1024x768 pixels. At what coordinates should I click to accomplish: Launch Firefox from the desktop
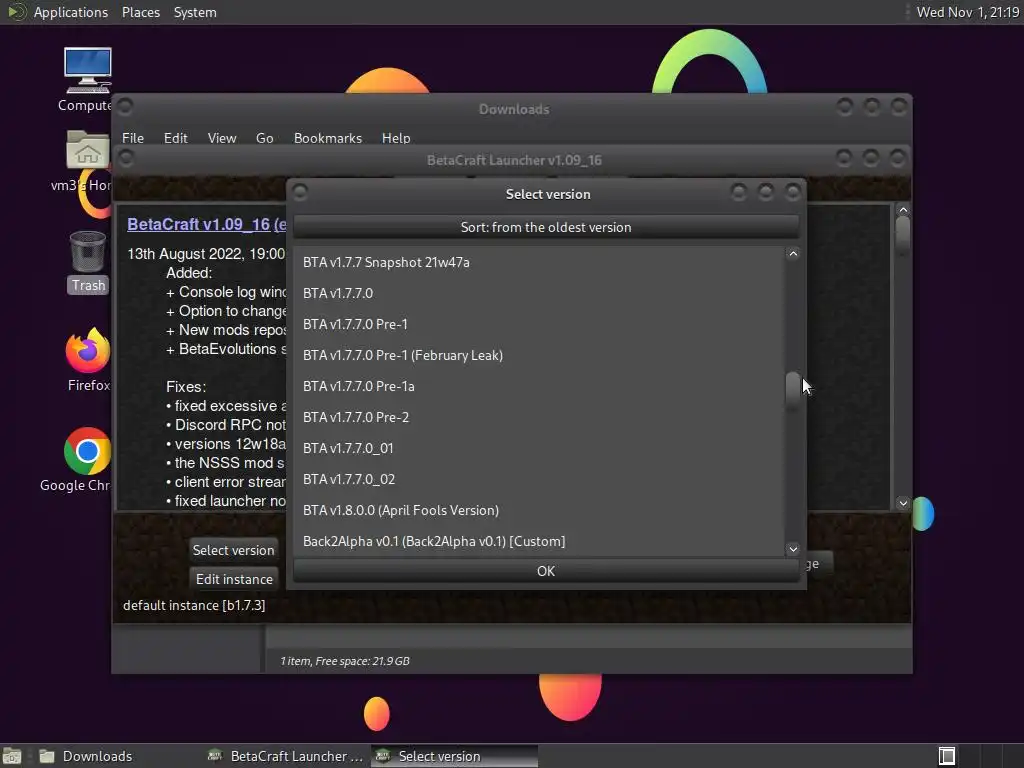coord(88,351)
